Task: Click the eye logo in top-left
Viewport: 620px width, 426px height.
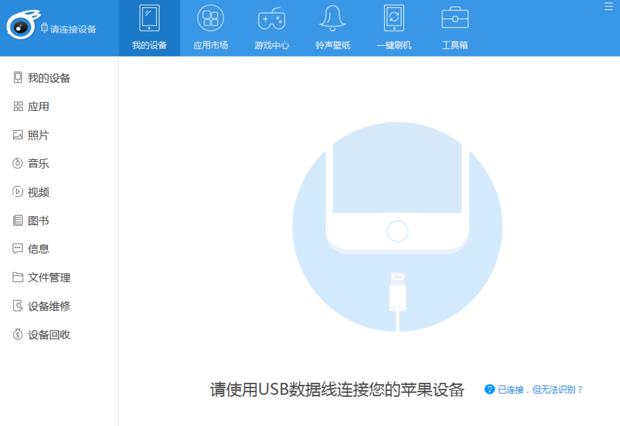Action: tap(22, 25)
